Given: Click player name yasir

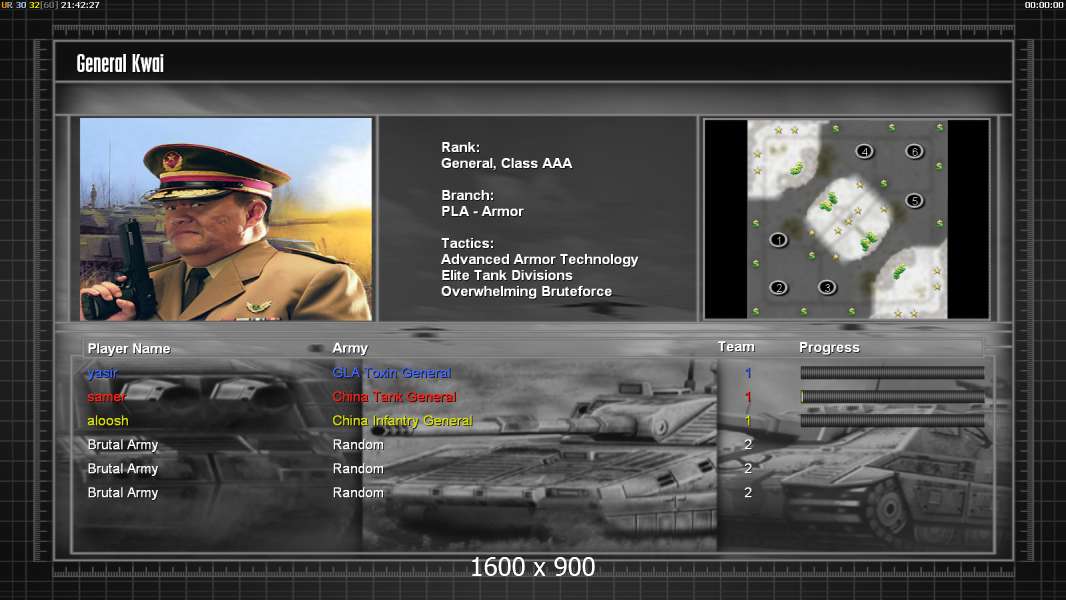Looking at the screenshot, I should point(103,373).
